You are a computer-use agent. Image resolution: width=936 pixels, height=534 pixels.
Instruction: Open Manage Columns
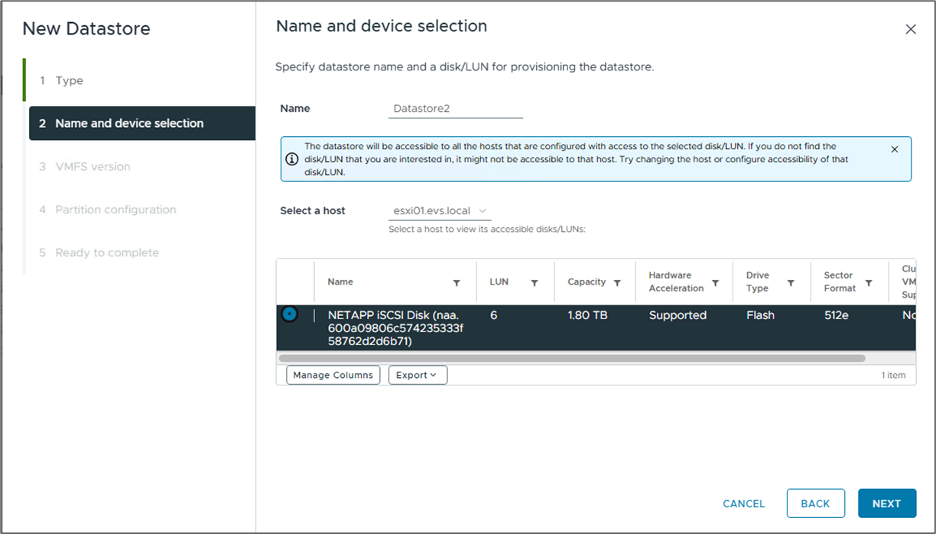click(333, 375)
